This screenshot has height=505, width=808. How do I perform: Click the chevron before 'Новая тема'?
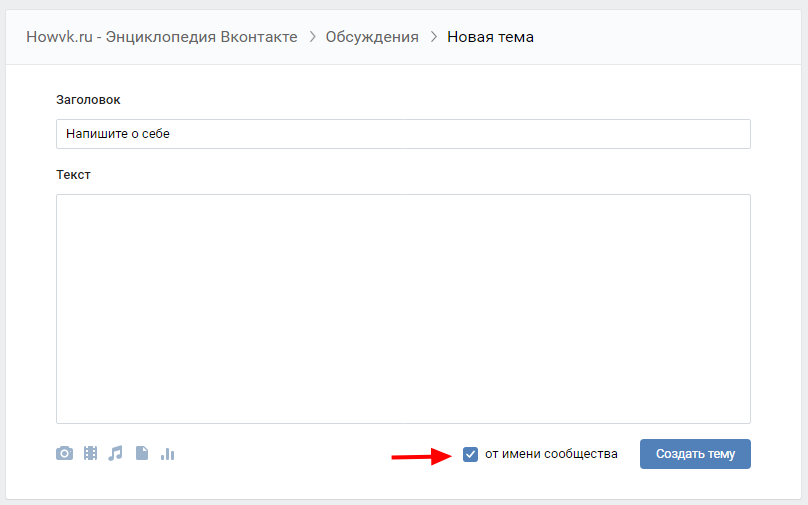tap(433, 37)
